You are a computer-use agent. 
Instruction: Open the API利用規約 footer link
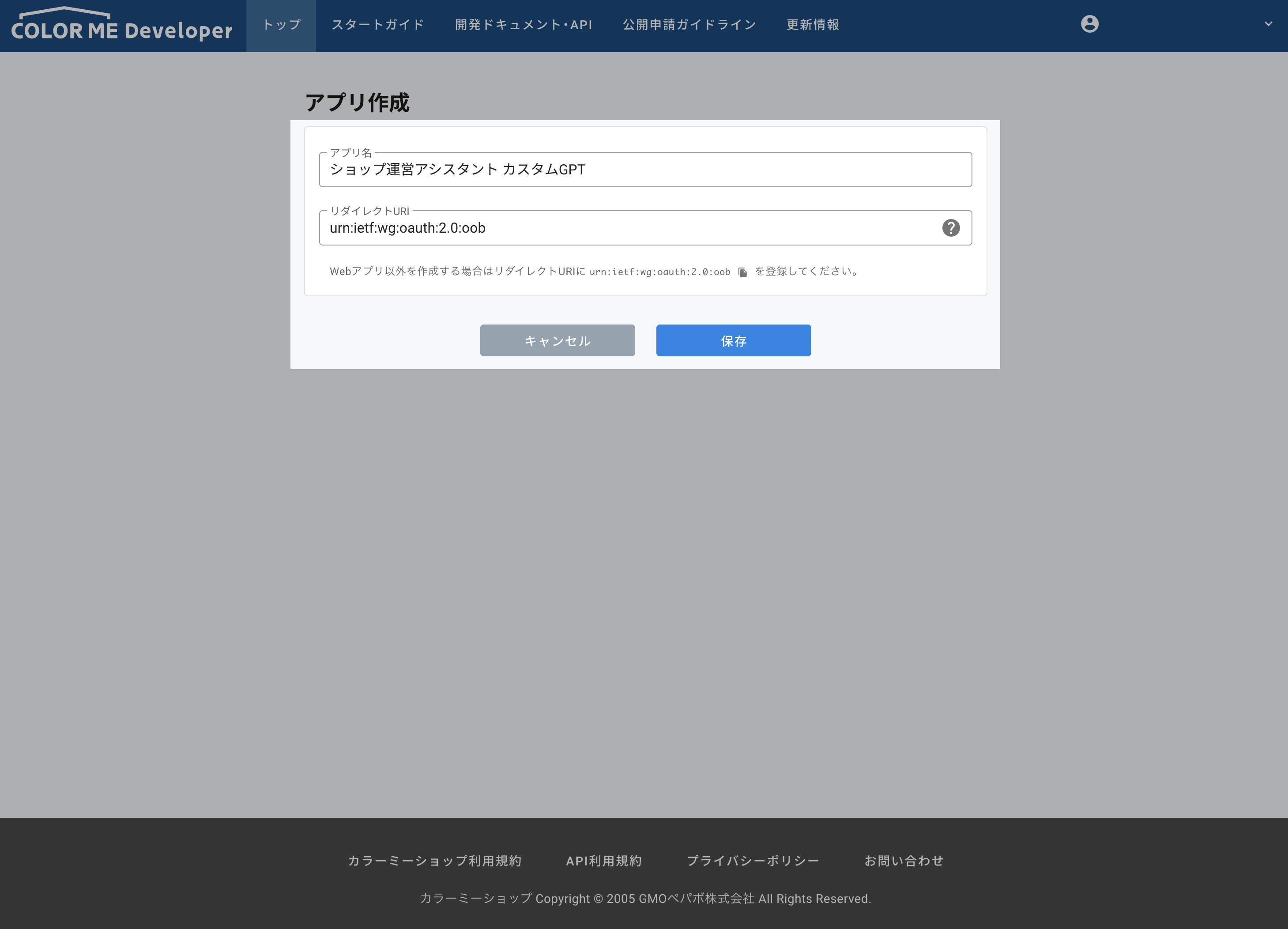pyautogui.click(x=605, y=861)
